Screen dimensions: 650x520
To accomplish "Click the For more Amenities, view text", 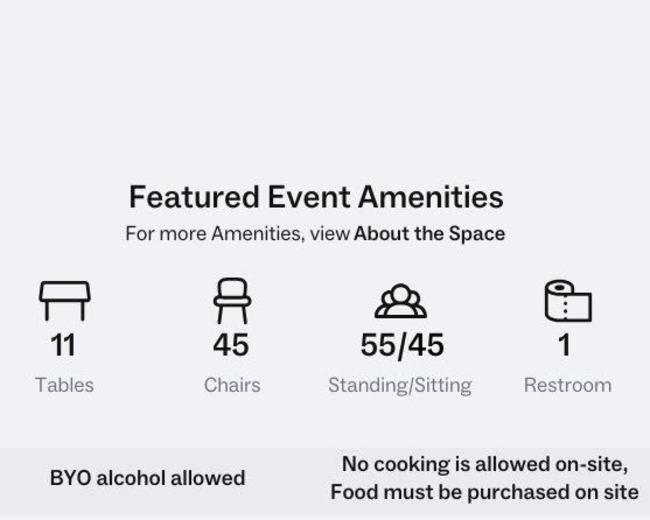I will click(238, 233).
